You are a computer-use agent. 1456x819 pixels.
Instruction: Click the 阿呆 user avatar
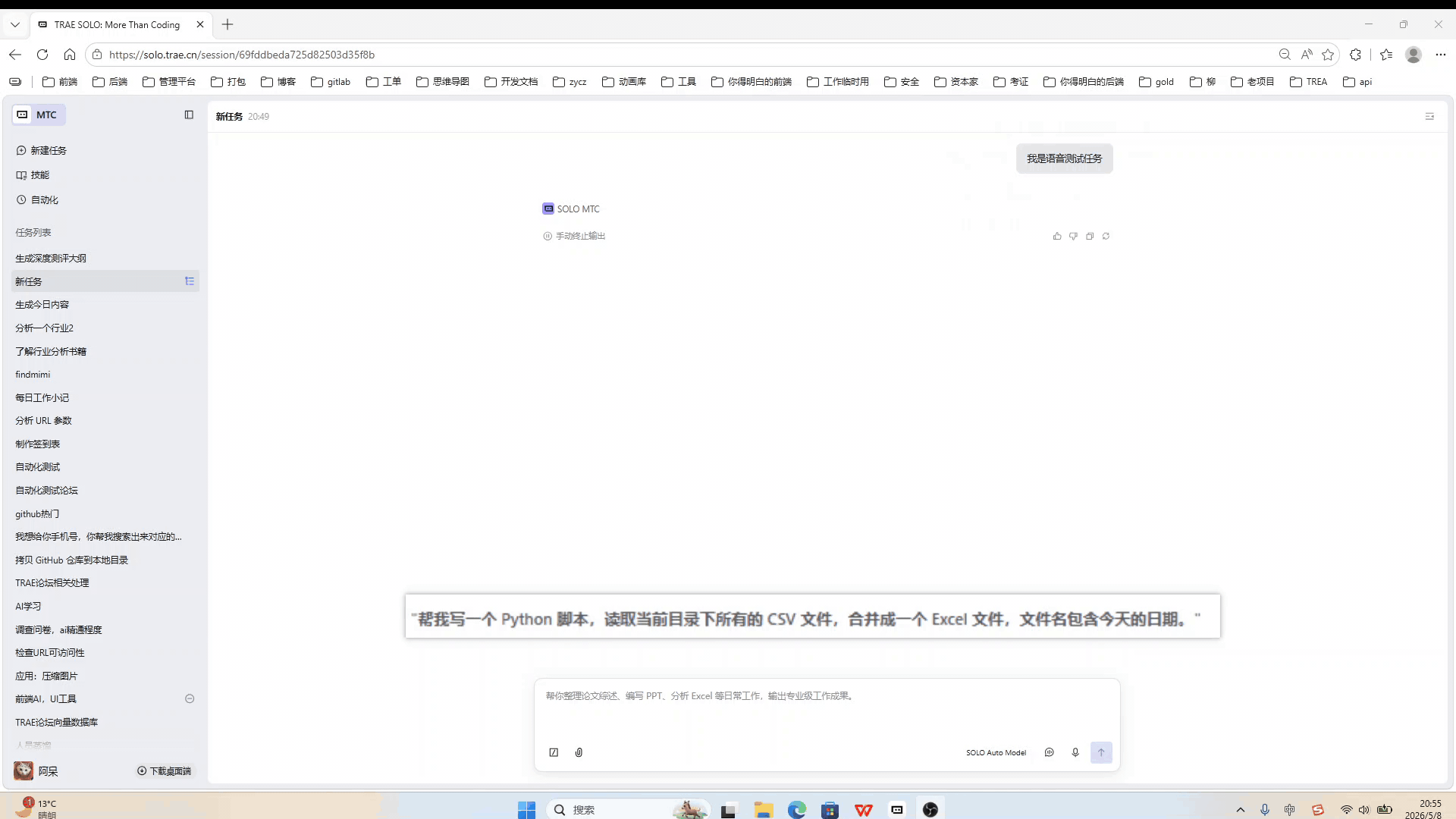point(24,770)
